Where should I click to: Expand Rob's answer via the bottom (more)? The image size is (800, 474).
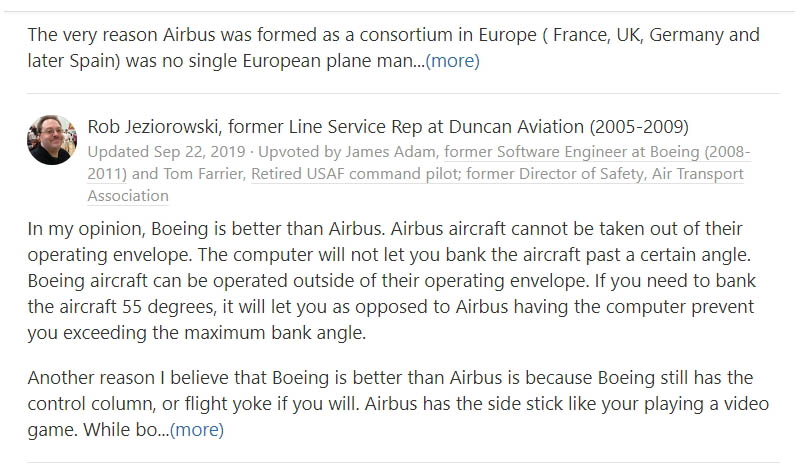pos(197,431)
